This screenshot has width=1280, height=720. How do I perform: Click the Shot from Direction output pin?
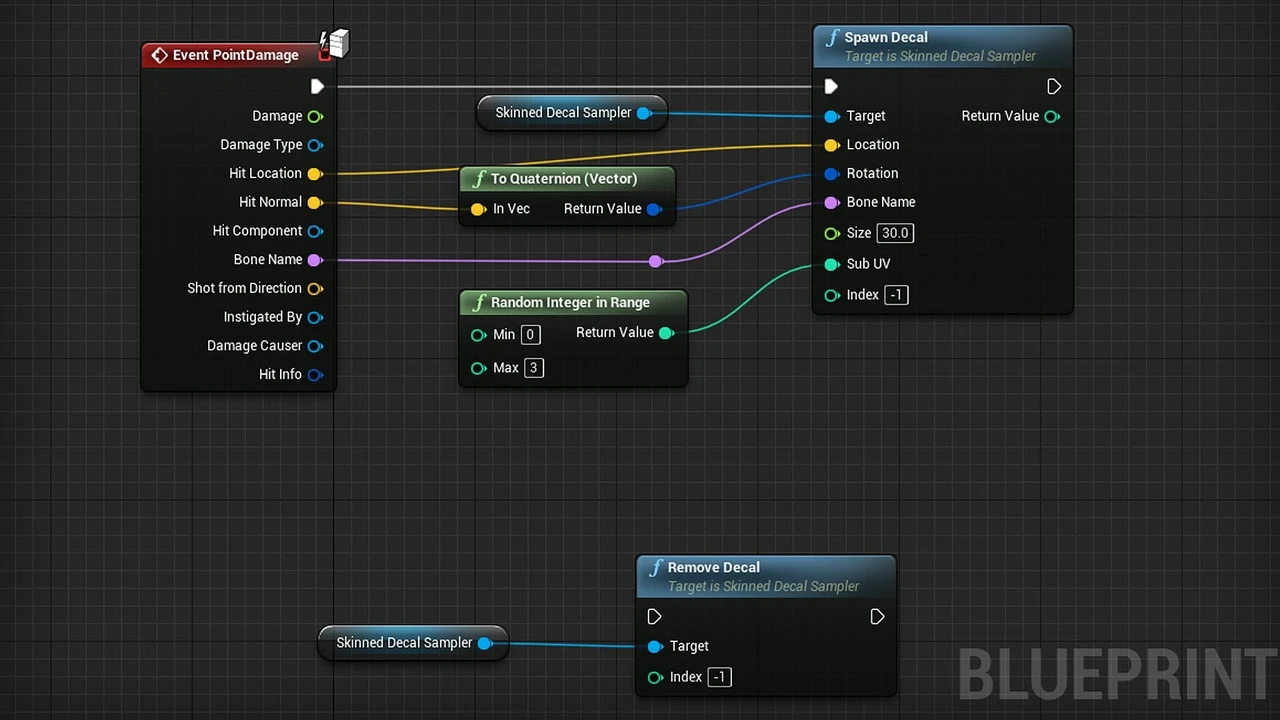(315, 289)
